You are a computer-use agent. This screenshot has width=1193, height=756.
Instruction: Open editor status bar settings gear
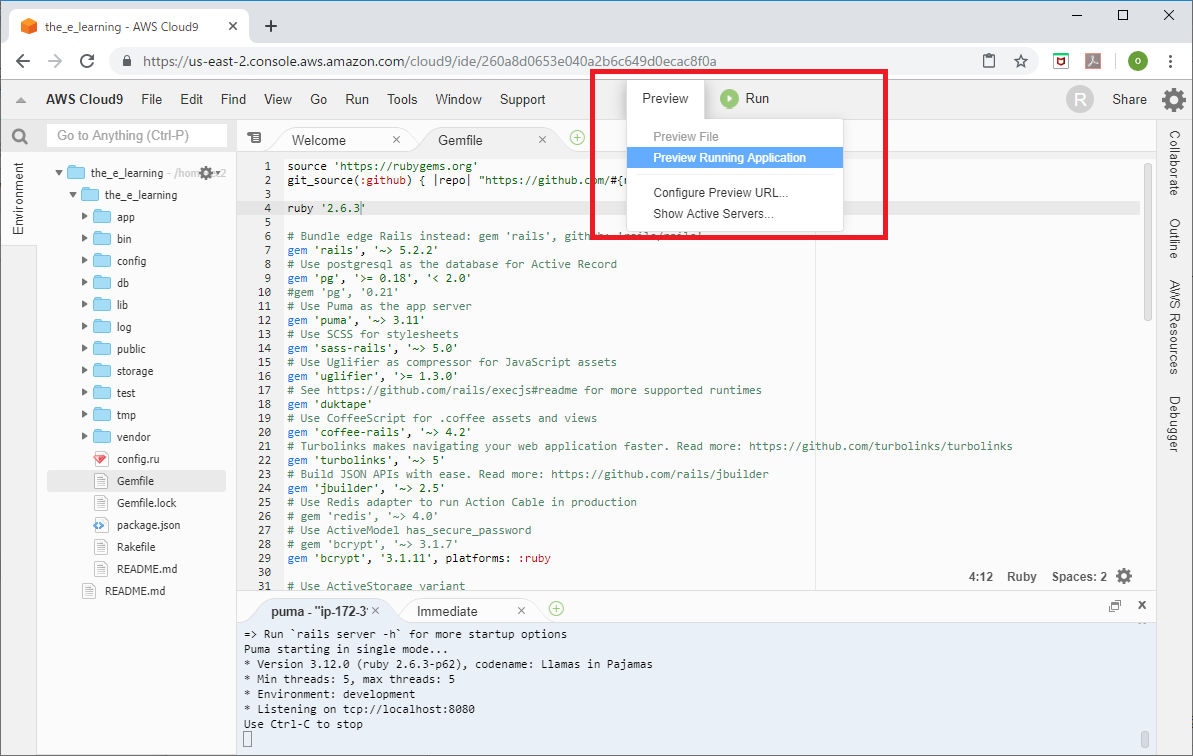1124,577
